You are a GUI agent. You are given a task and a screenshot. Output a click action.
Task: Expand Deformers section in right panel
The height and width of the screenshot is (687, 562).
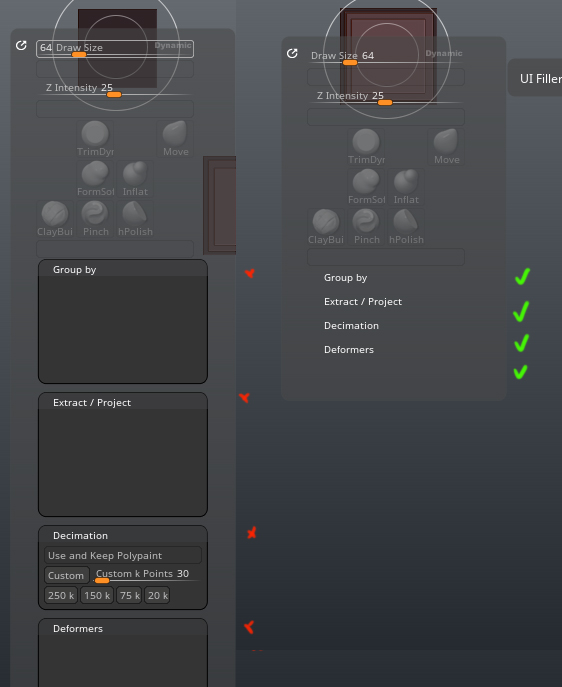click(x=349, y=350)
